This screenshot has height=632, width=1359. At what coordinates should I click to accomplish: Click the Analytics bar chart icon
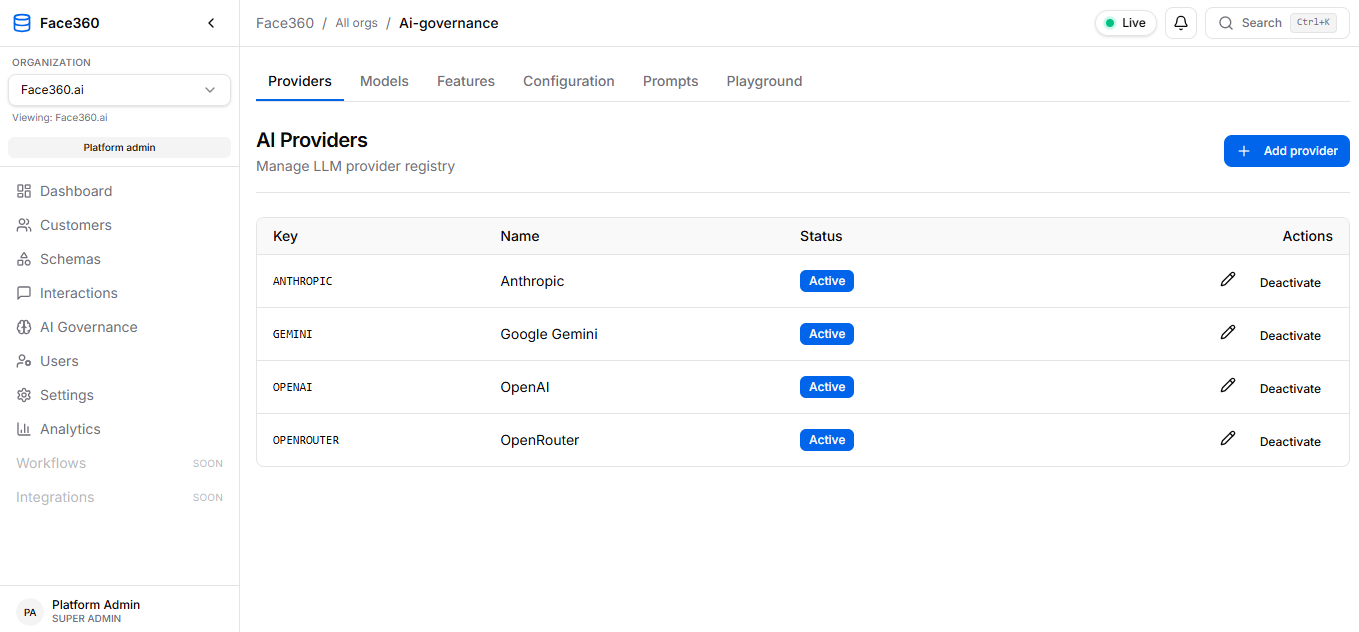tap(24, 429)
